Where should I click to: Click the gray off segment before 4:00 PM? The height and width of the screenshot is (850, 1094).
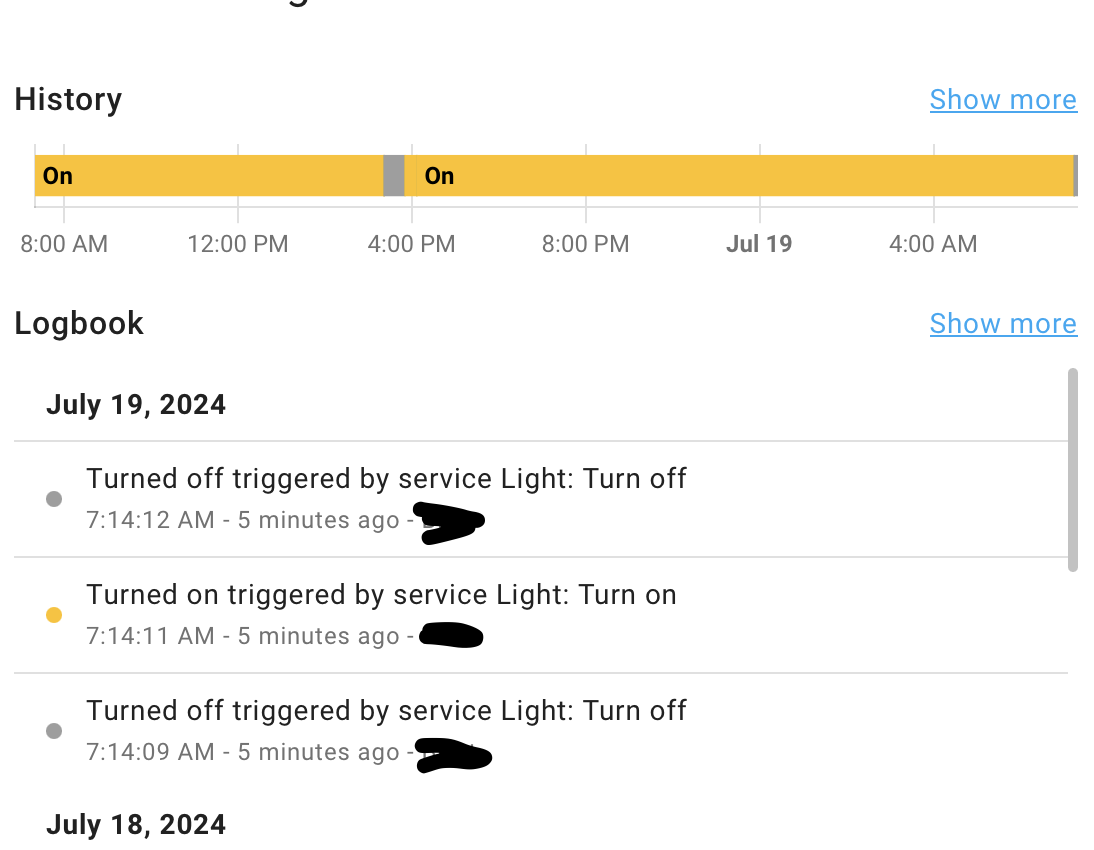click(394, 176)
